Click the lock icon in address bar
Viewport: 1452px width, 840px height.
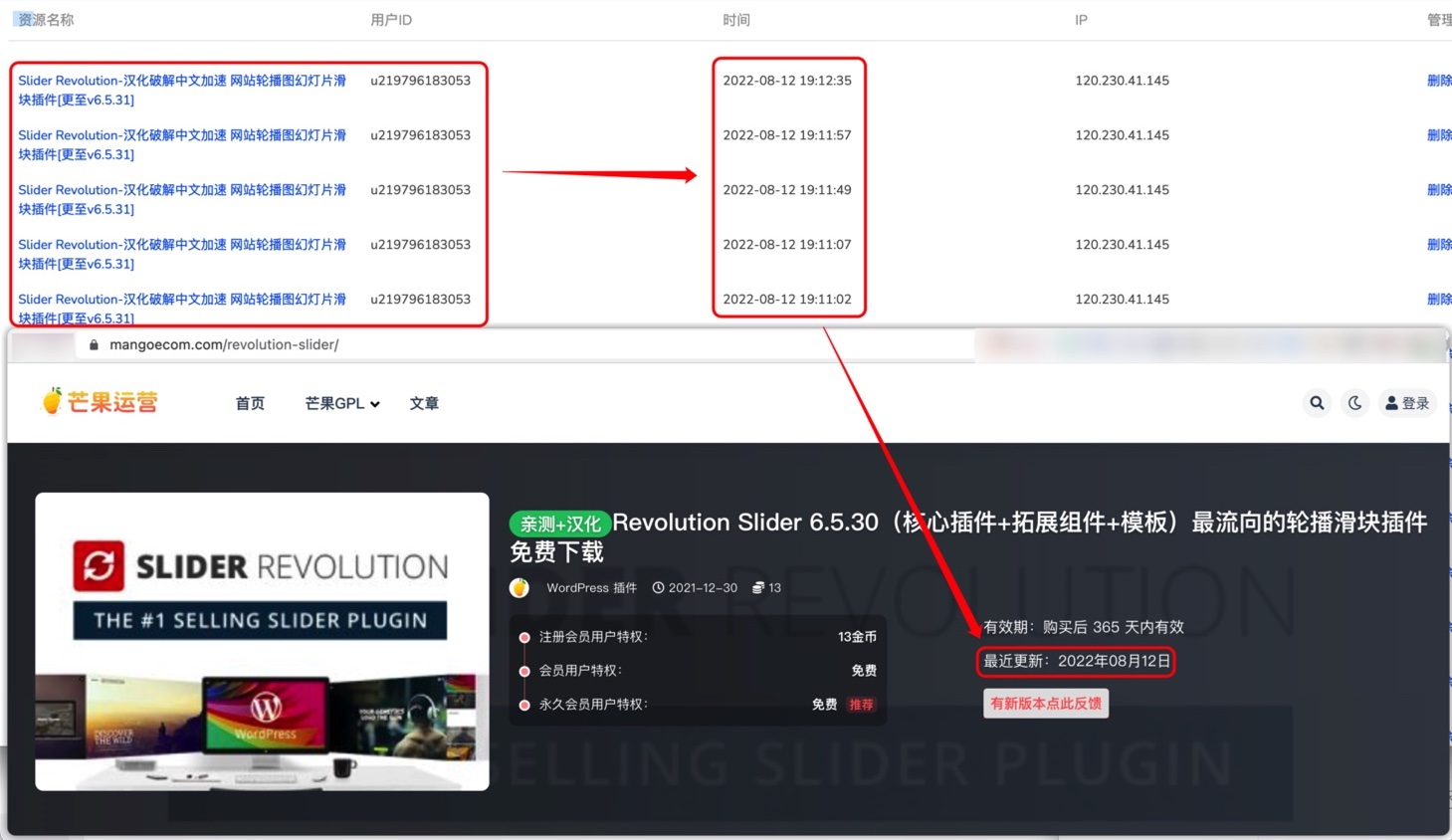(x=94, y=344)
